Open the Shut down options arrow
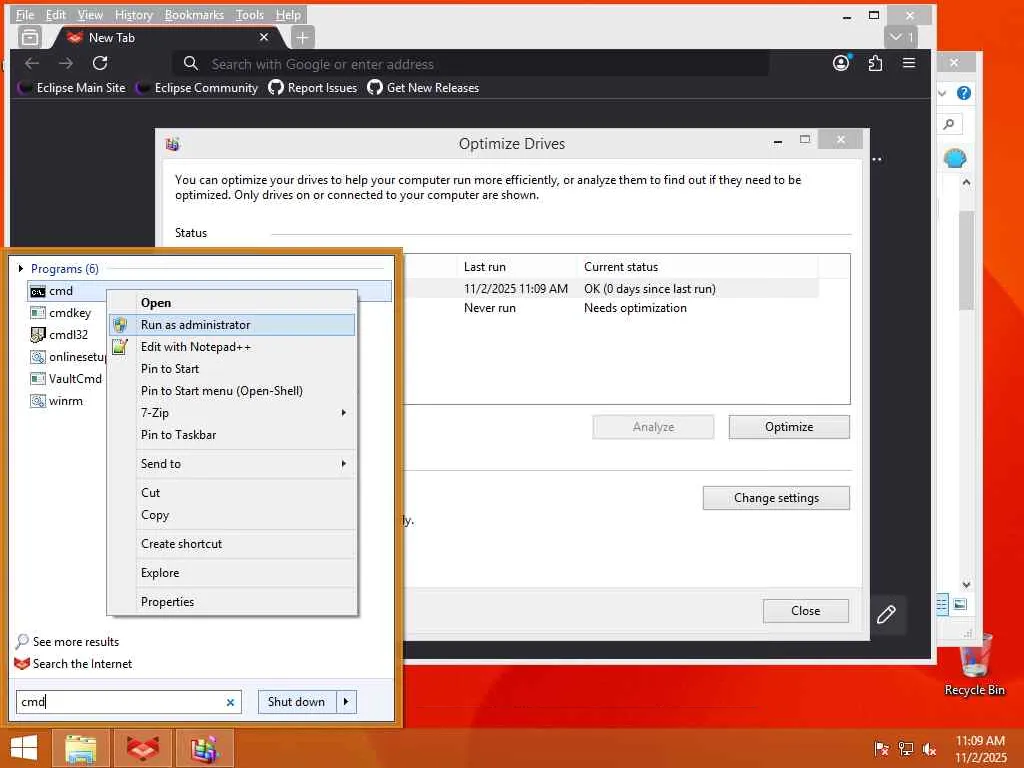The width and height of the screenshot is (1024, 768). click(346, 702)
